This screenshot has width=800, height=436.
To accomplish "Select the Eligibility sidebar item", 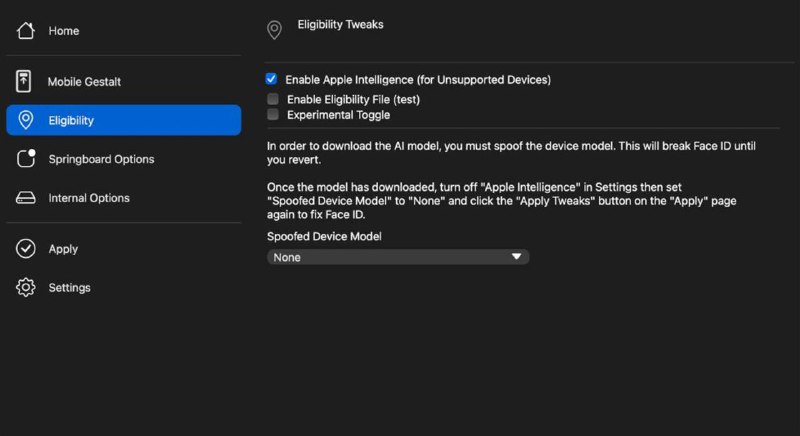I will tap(123, 120).
